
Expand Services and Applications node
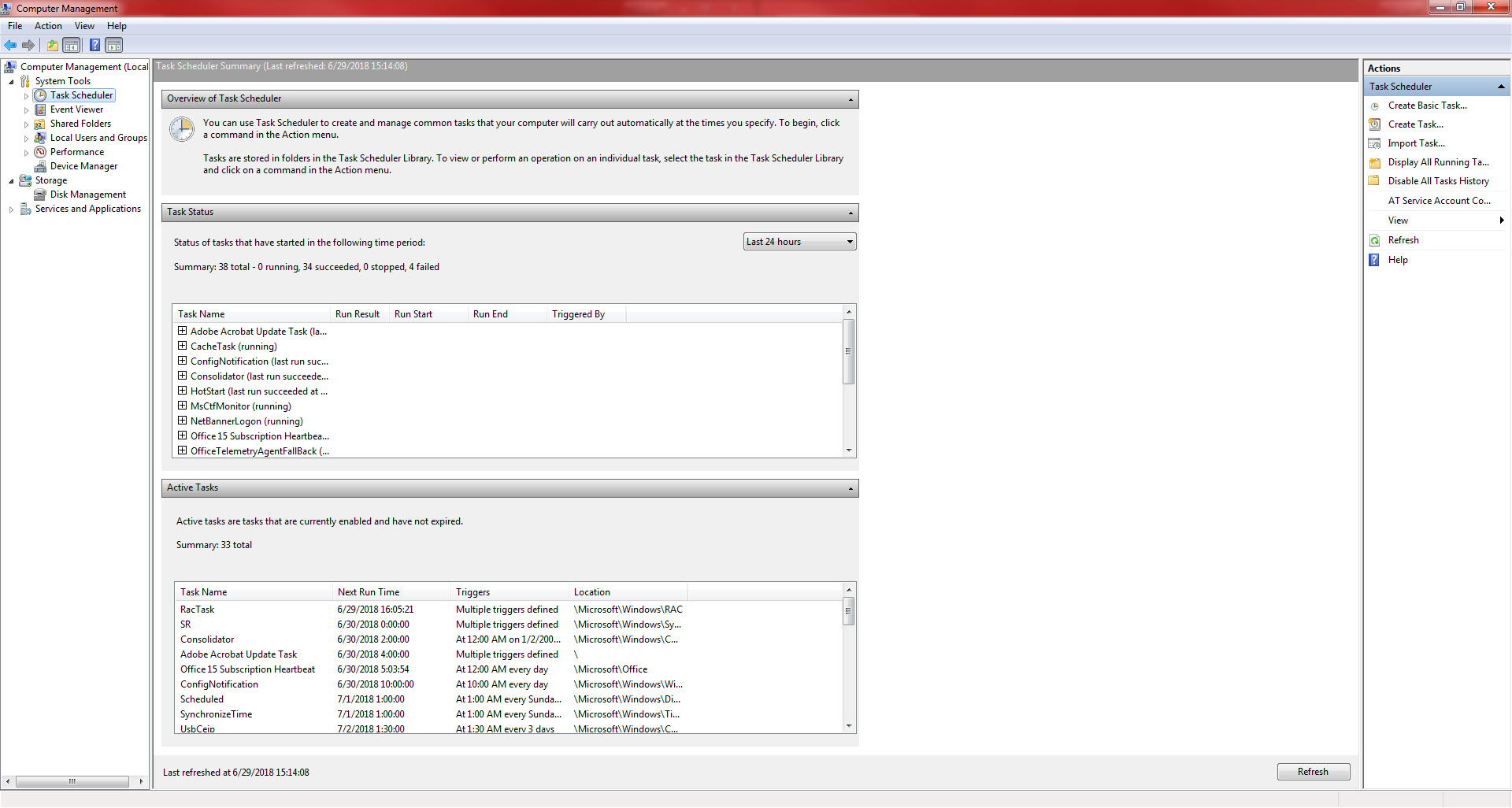11,209
